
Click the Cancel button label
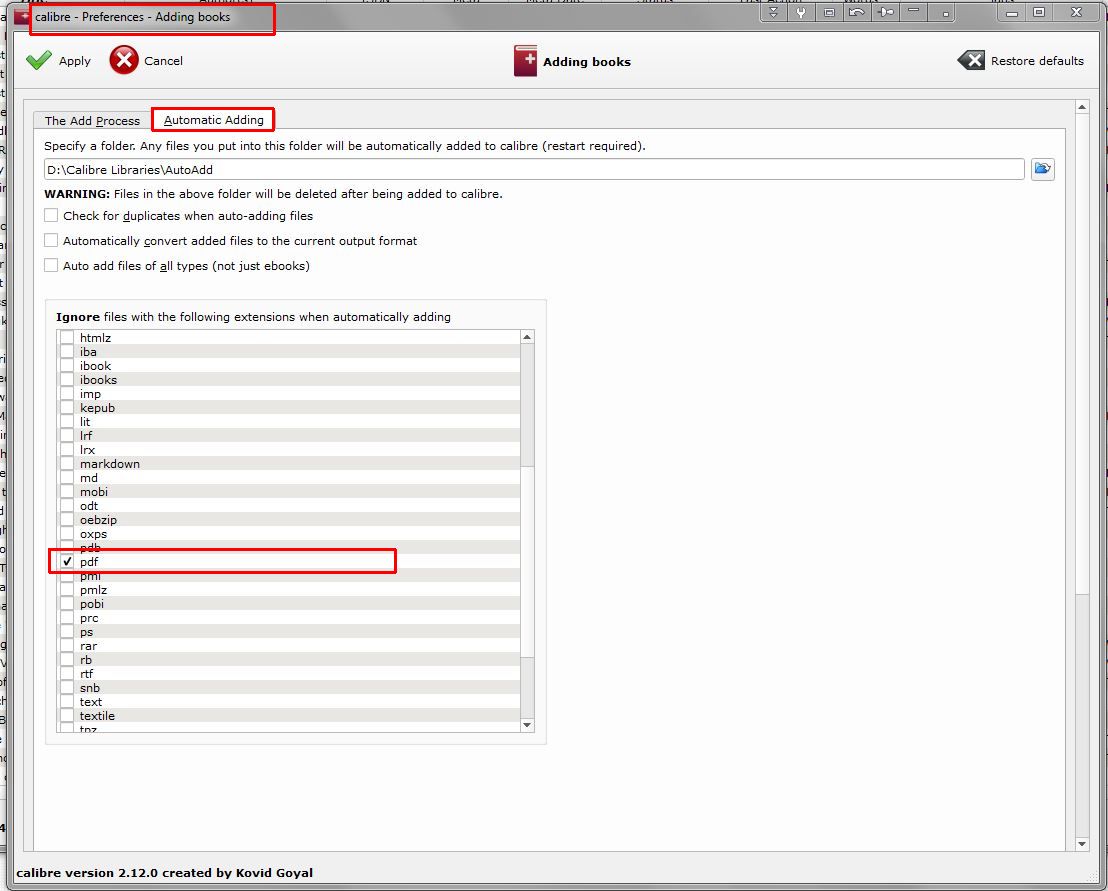coord(163,61)
